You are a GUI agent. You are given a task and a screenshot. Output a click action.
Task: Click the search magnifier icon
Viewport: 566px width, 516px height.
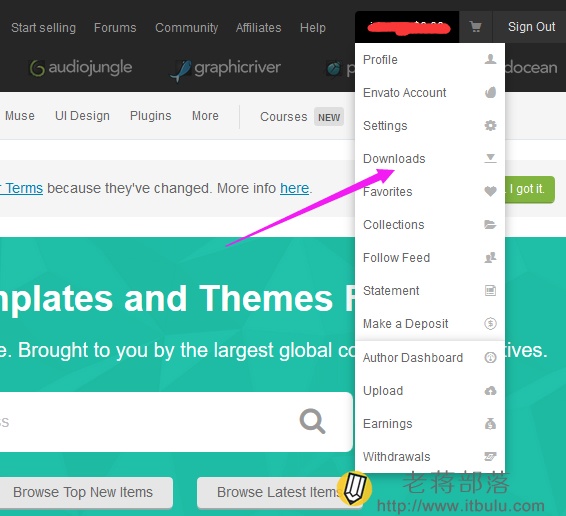[312, 421]
